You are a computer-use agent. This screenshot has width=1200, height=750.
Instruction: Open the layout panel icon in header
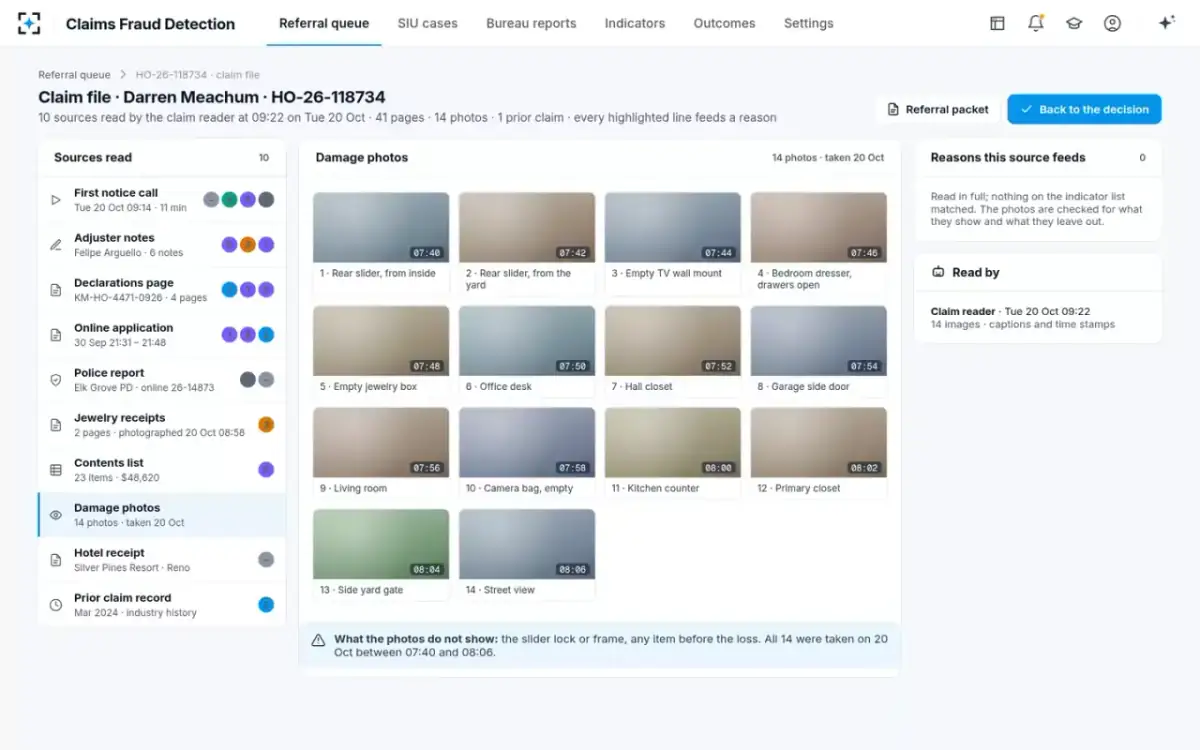[x=997, y=23]
